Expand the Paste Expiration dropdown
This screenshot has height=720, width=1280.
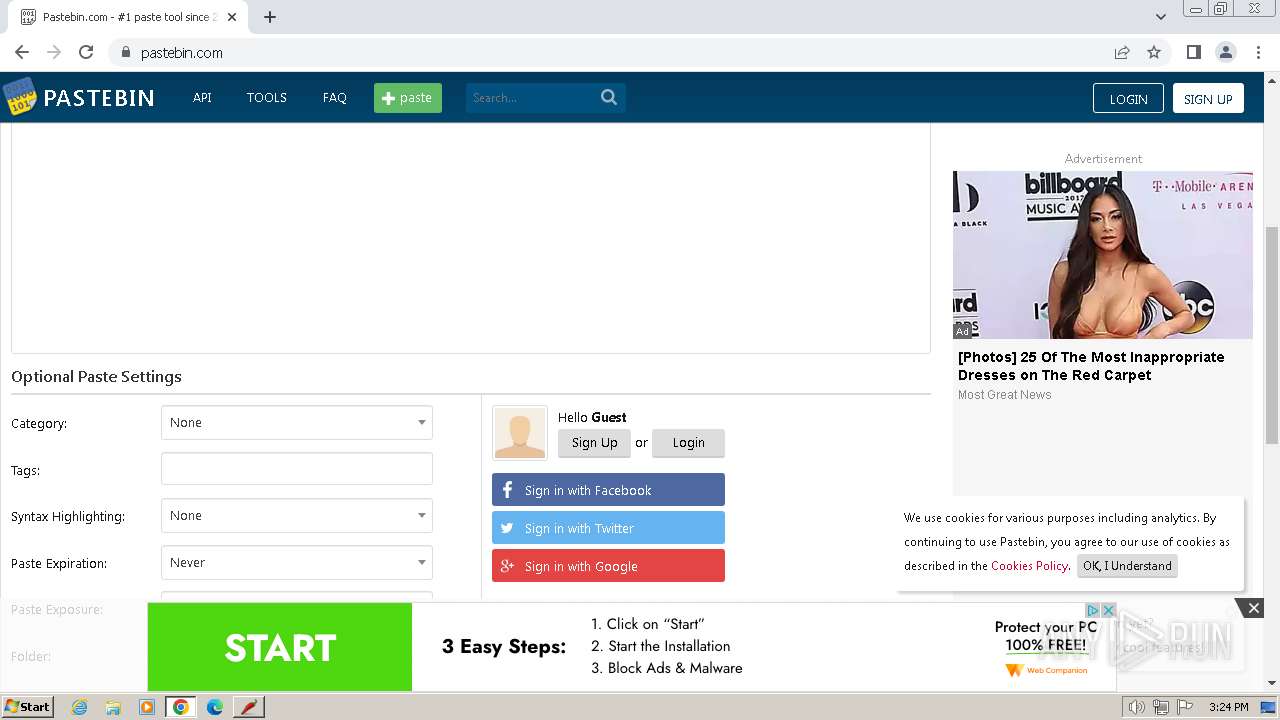[x=297, y=563]
